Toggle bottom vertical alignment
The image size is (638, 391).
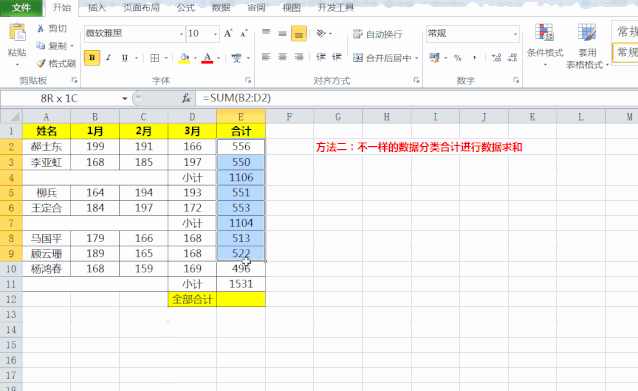(299, 34)
